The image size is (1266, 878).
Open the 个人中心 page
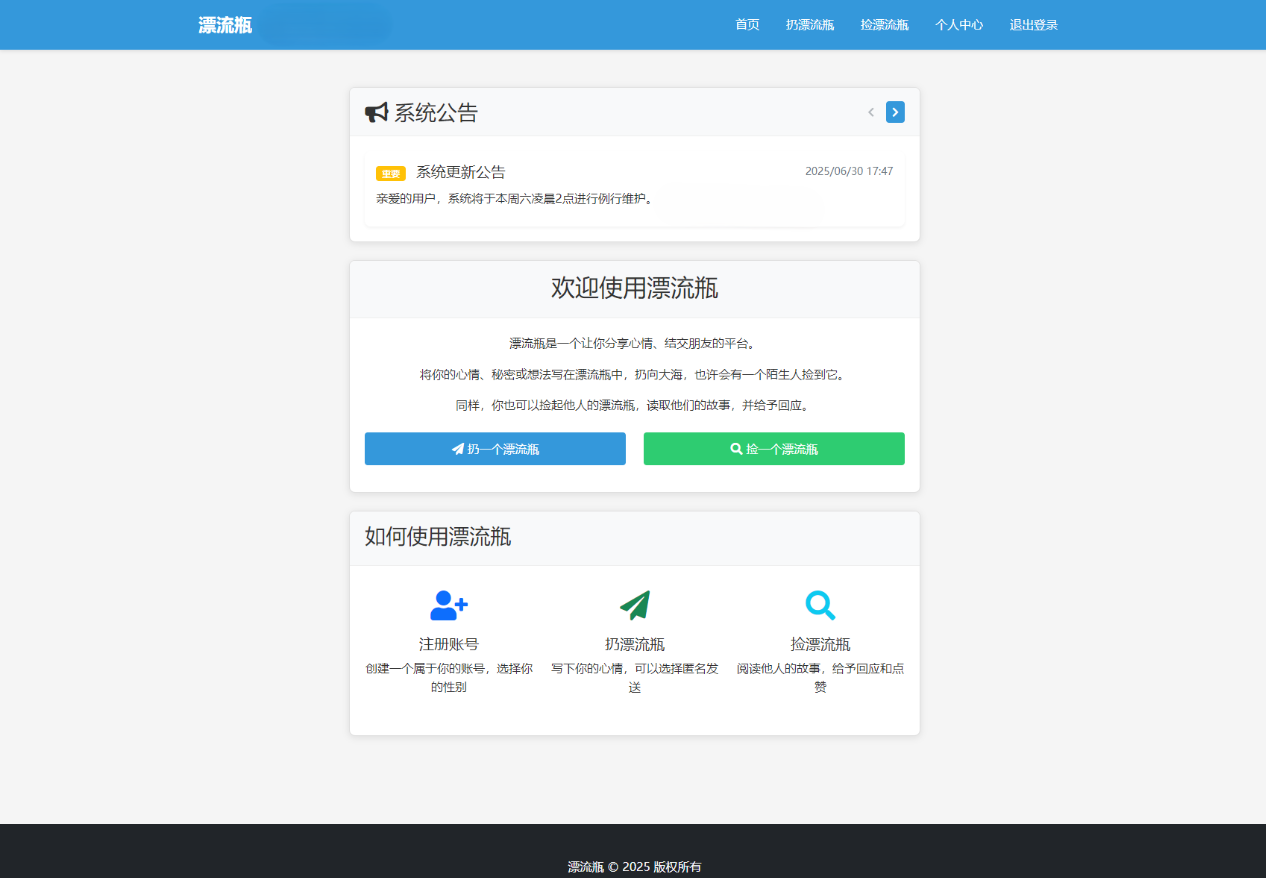coord(959,25)
